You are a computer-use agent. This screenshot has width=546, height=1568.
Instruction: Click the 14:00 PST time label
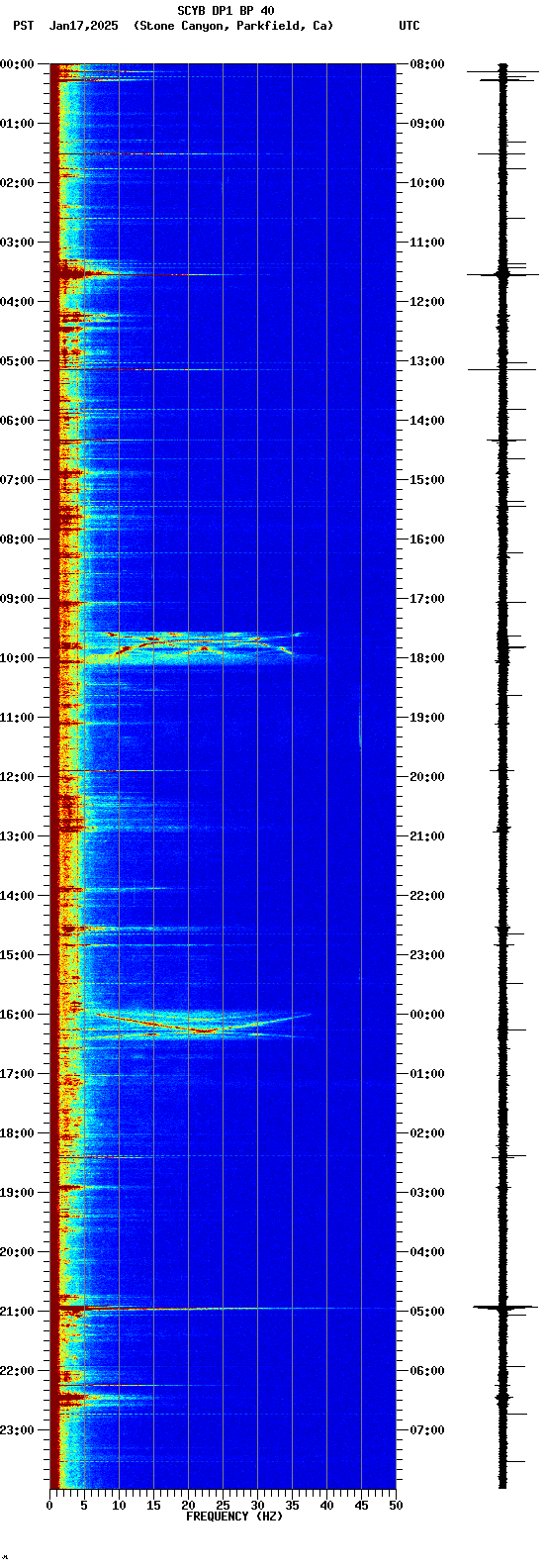tap(16, 896)
